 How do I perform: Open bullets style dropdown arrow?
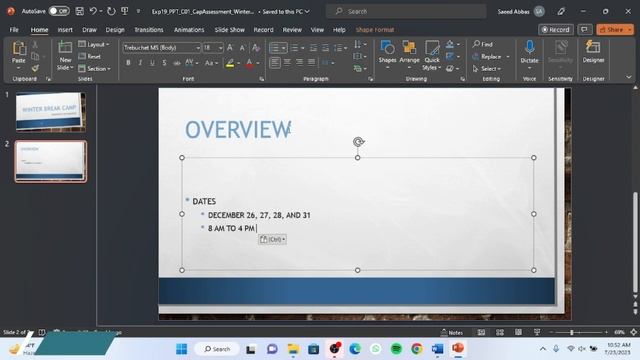point(283,48)
